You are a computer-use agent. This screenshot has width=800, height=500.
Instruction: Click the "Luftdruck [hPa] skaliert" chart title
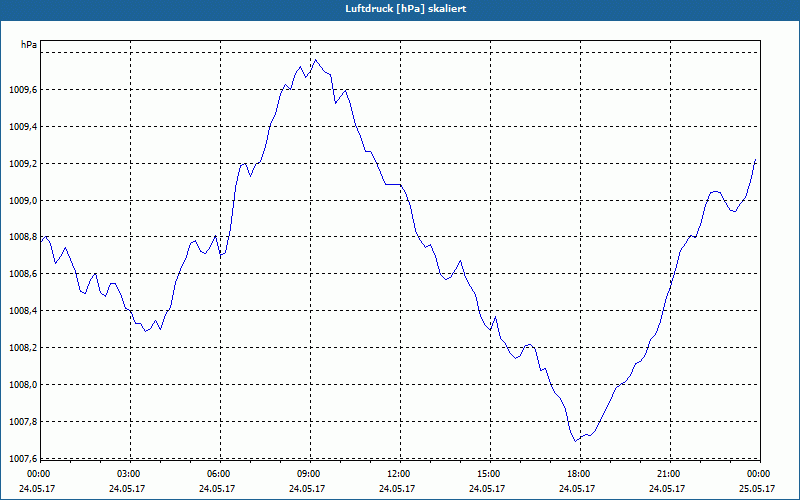pyautogui.click(x=399, y=8)
